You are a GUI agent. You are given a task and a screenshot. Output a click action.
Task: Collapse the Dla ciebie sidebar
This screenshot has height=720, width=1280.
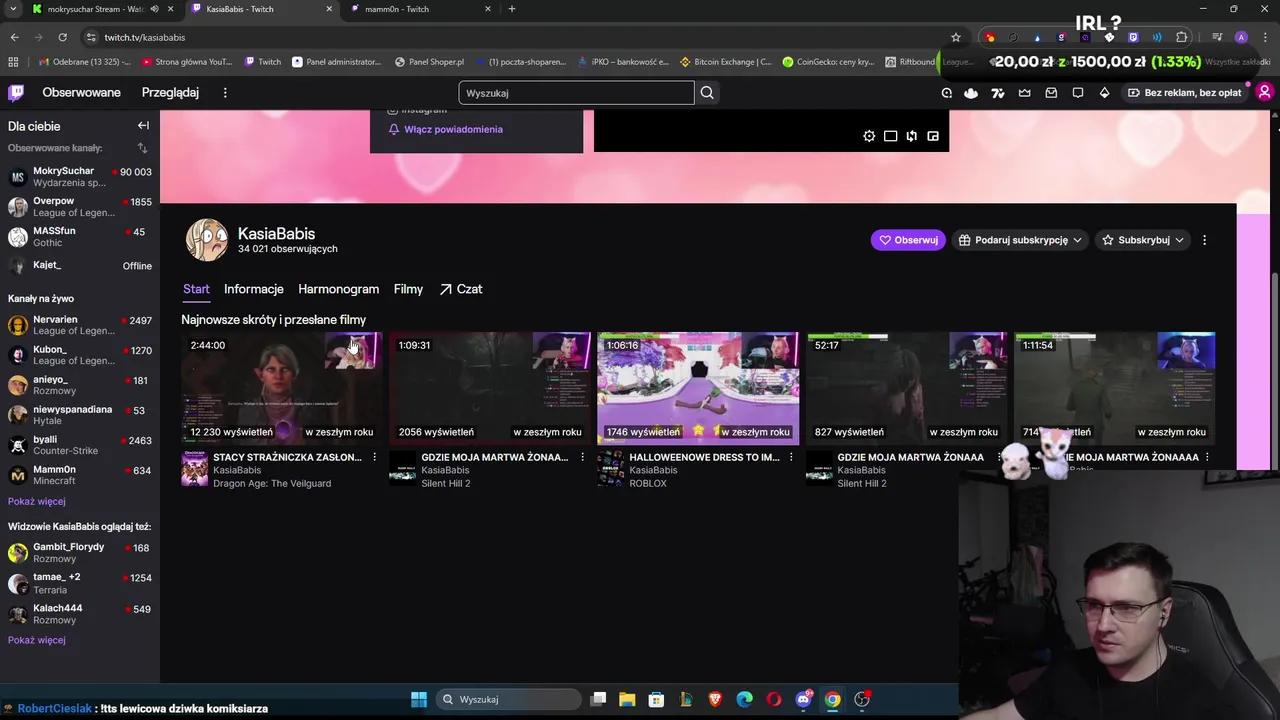(143, 126)
